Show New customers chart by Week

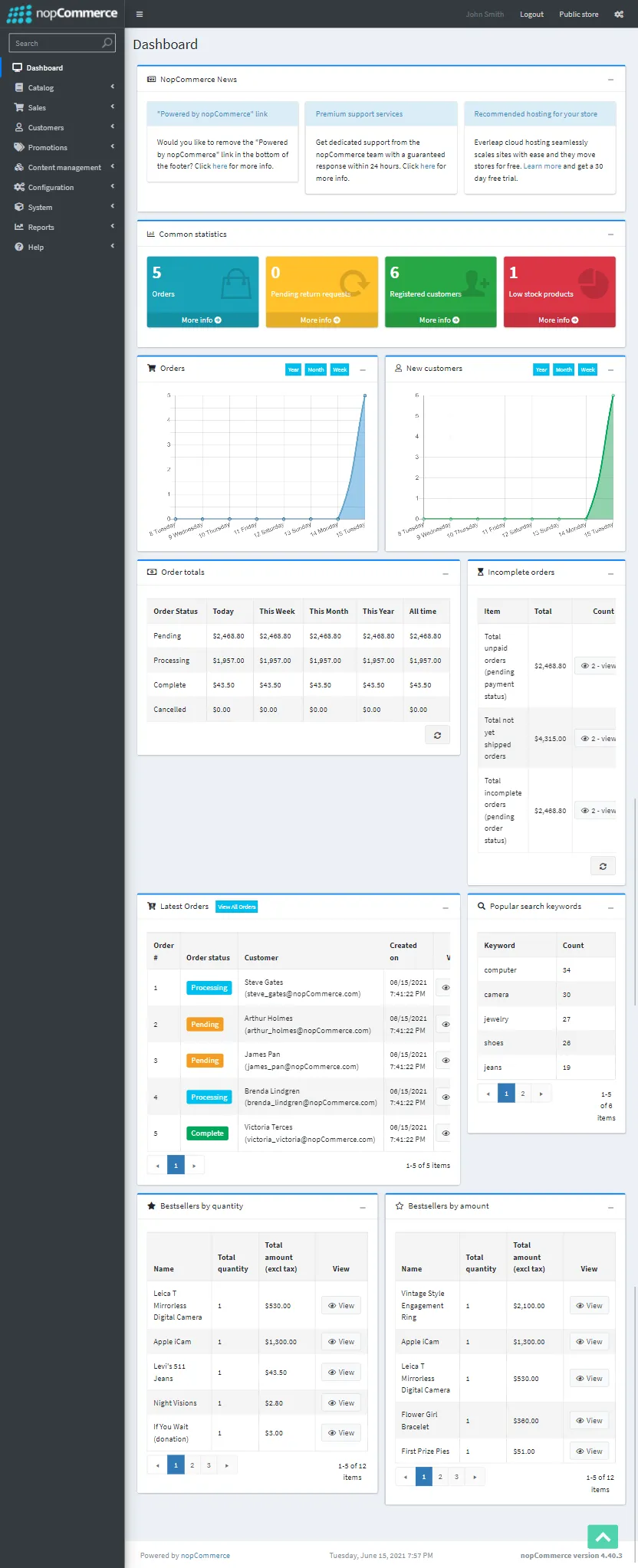click(x=587, y=369)
